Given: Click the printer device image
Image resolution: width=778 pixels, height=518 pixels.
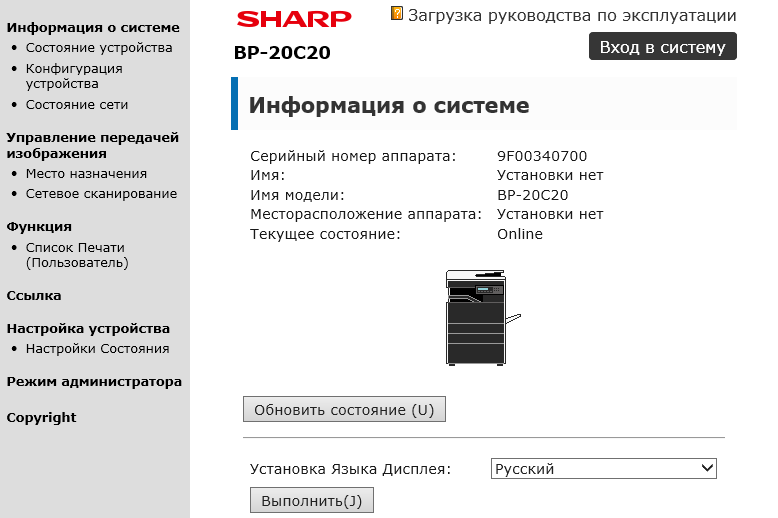Looking at the screenshot, I should (x=483, y=318).
